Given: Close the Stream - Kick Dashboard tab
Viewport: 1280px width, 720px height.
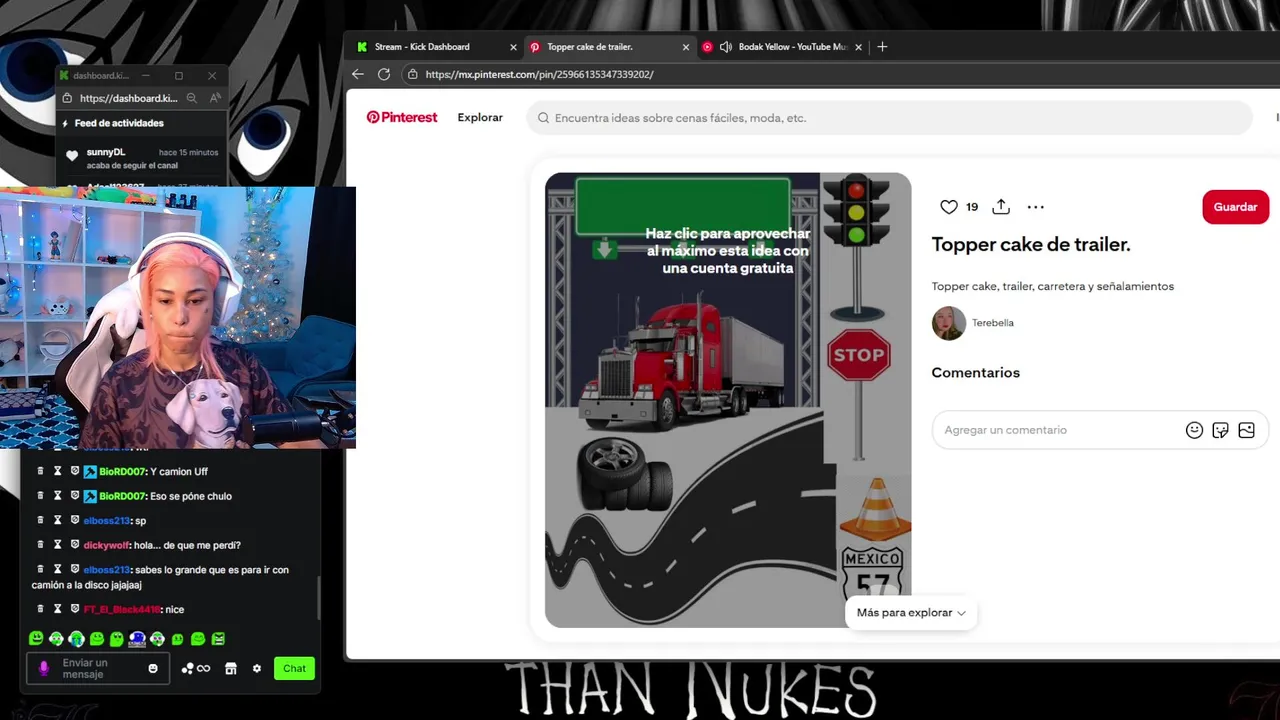Looking at the screenshot, I should 514,47.
